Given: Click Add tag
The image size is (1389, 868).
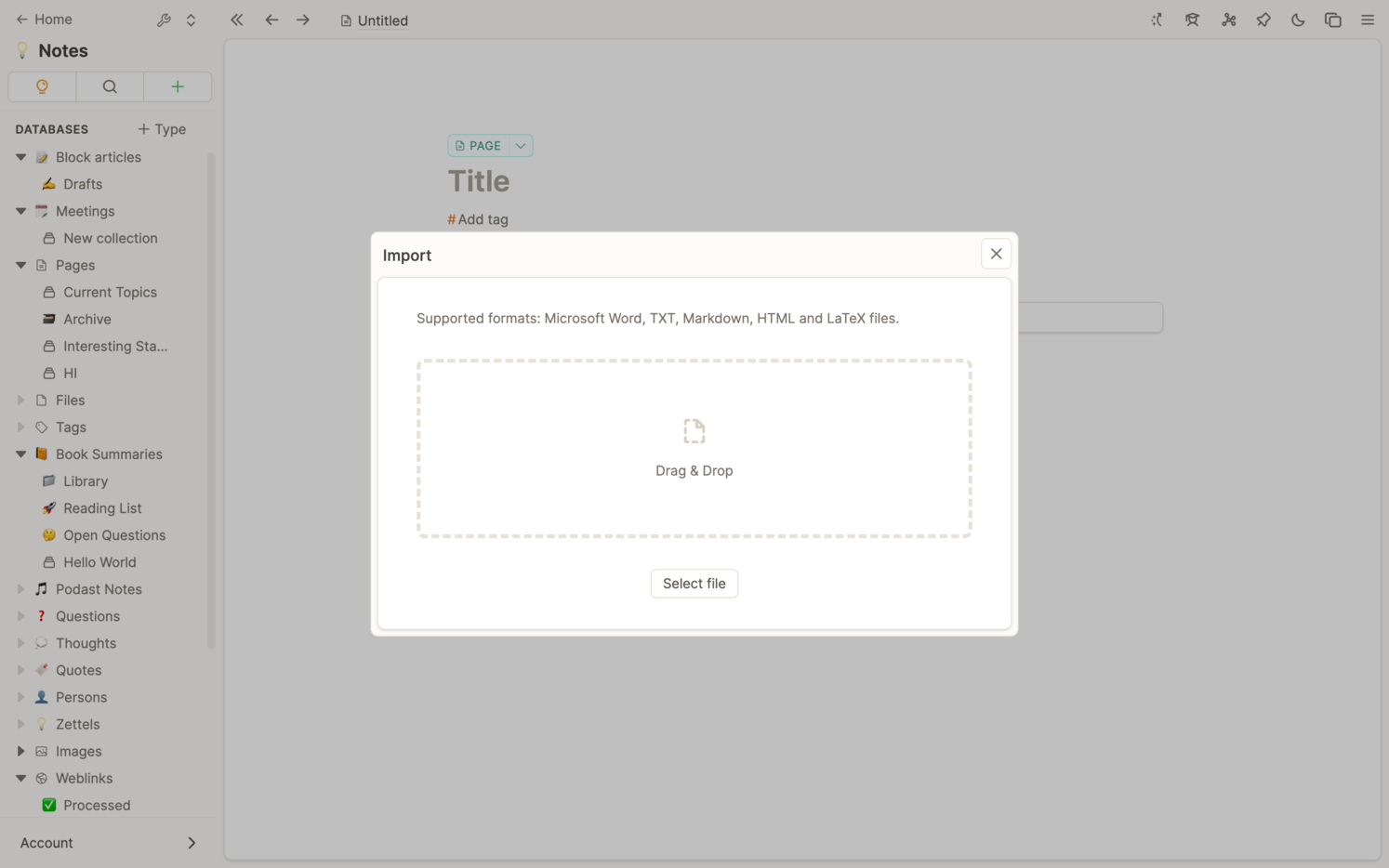Looking at the screenshot, I should coord(478,219).
